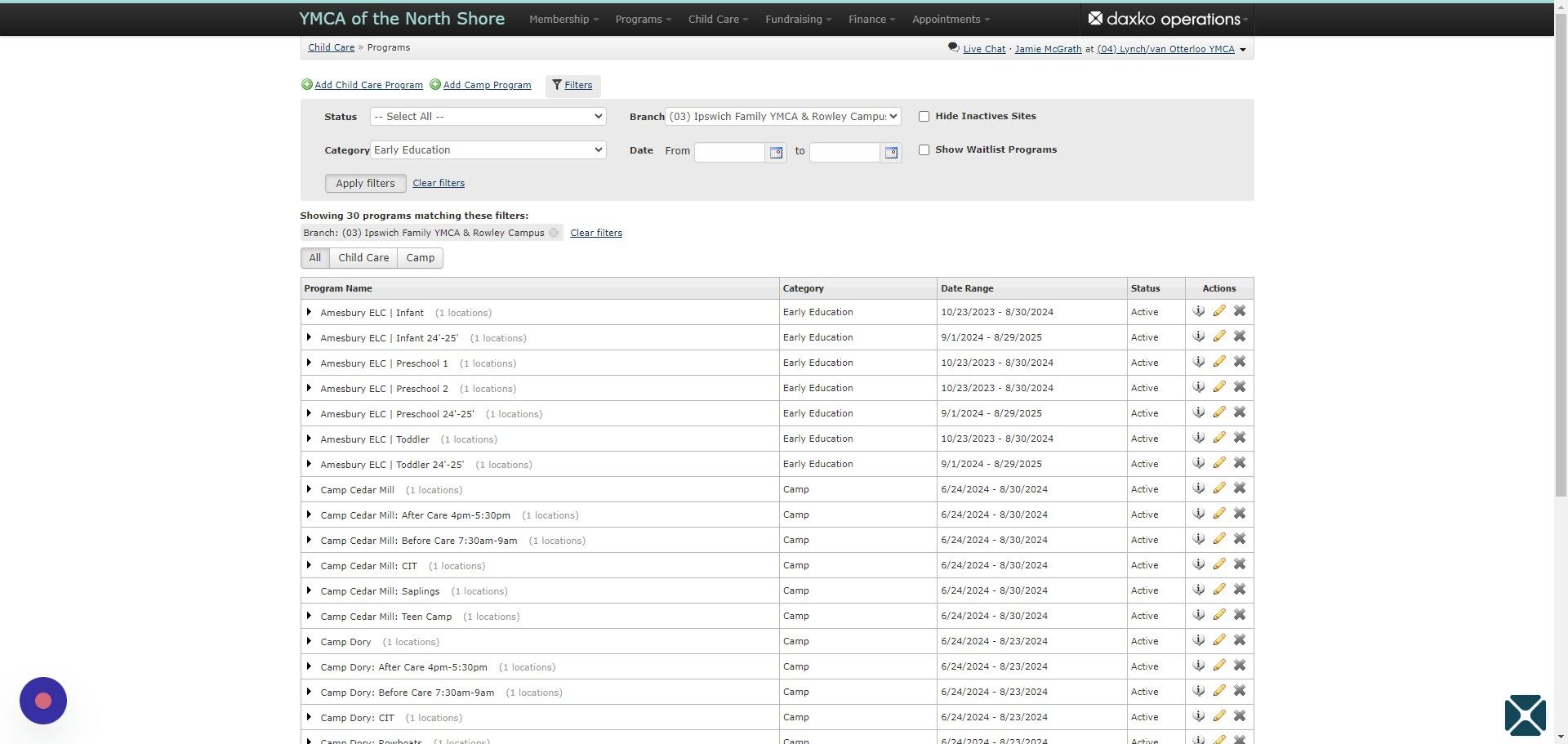Screen dimensions: 1568x744
Task: Open info for Camp Cedar Mill: Saplings
Action: click(x=1198, y=590)
